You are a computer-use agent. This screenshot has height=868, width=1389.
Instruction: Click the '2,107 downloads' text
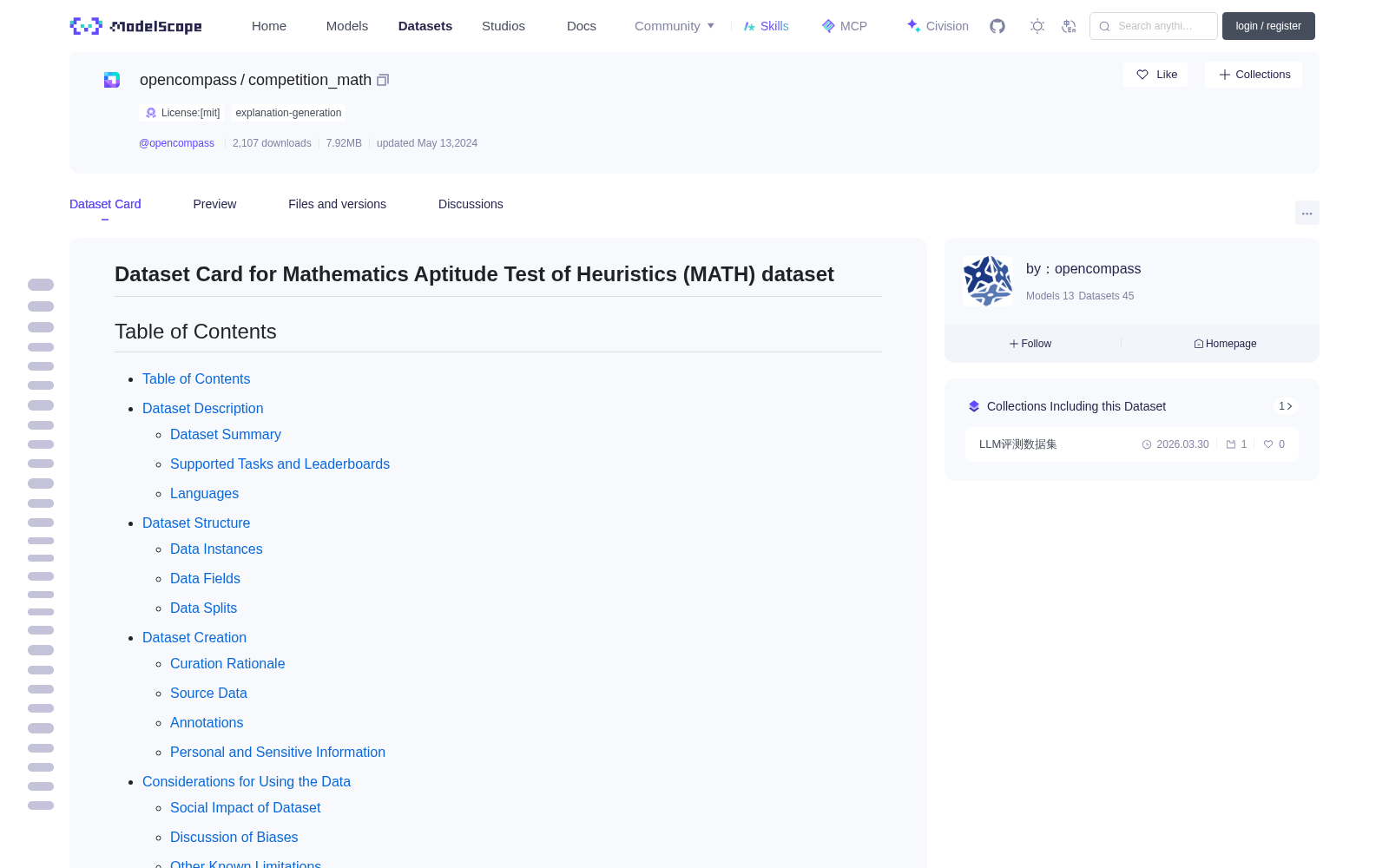tap(272, 143)
